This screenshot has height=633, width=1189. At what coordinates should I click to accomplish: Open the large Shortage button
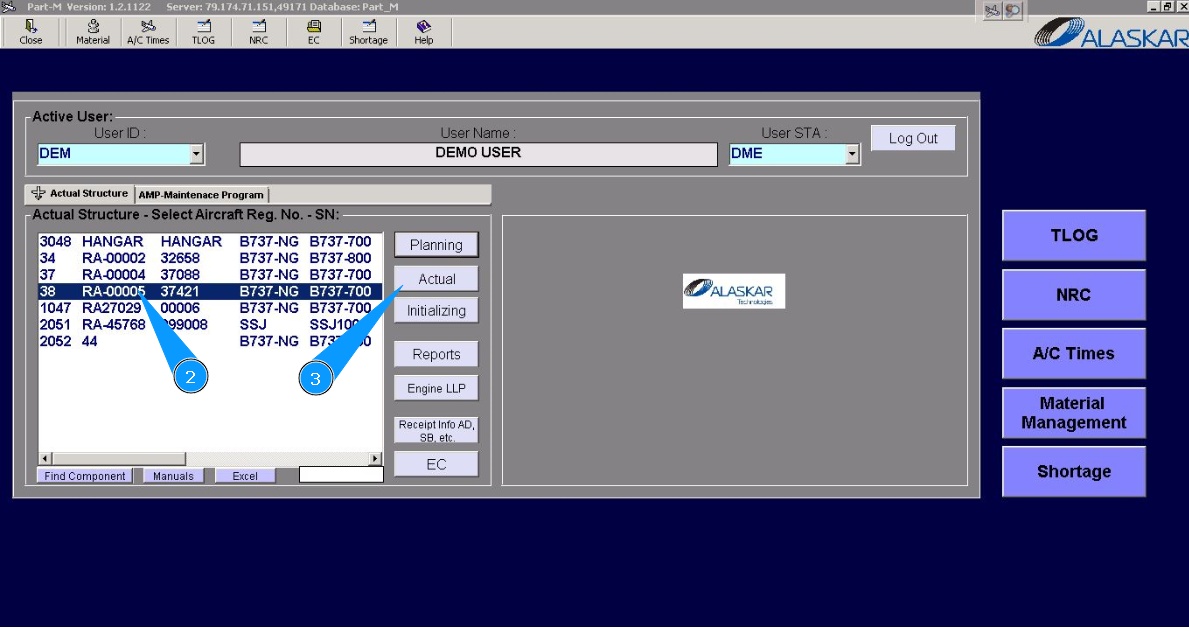1074,472
